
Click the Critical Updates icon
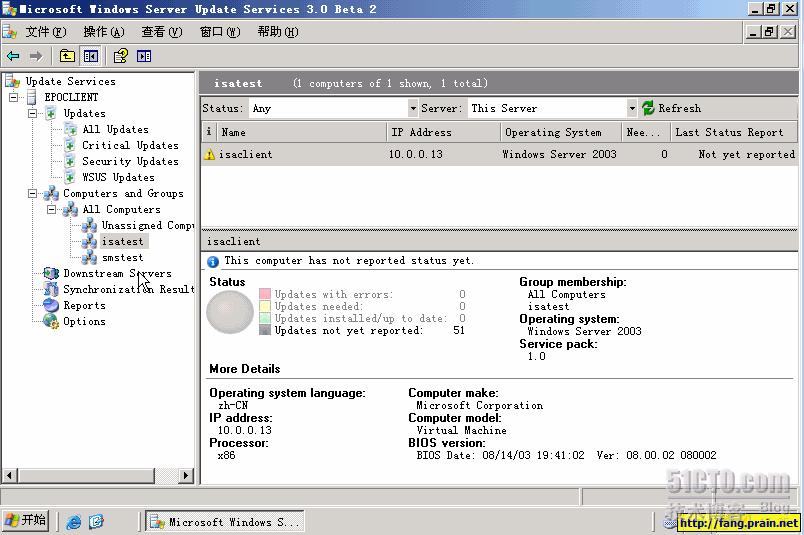70,145
